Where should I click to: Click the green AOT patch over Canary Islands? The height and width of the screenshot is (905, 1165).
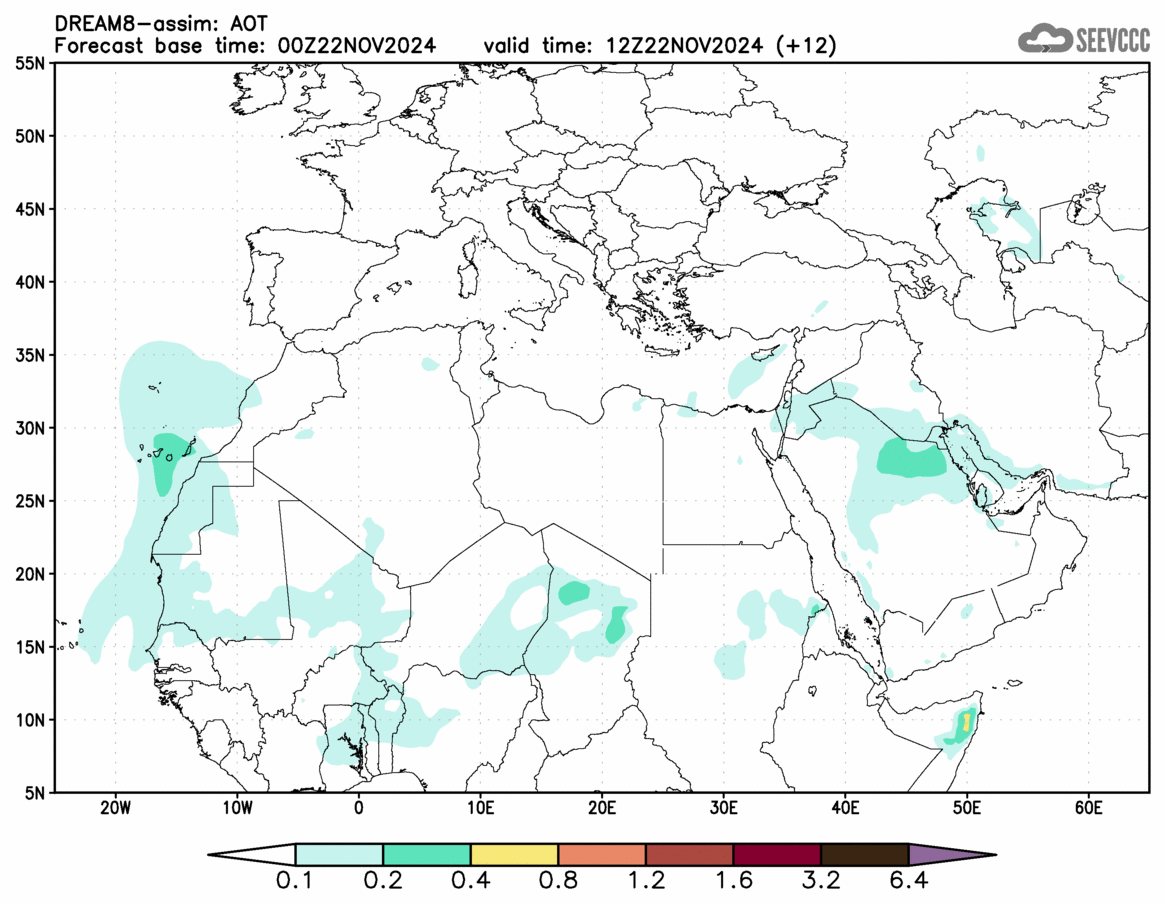[x=170, y=461]
